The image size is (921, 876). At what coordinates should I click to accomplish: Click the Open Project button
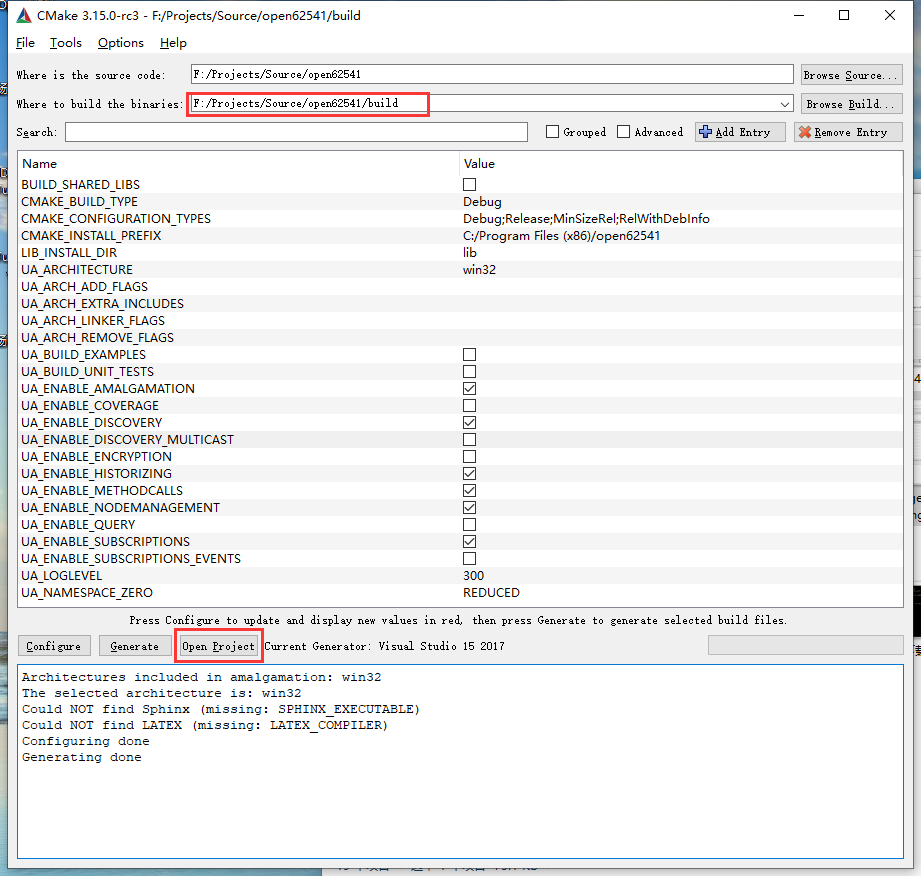tap(219, 646)
